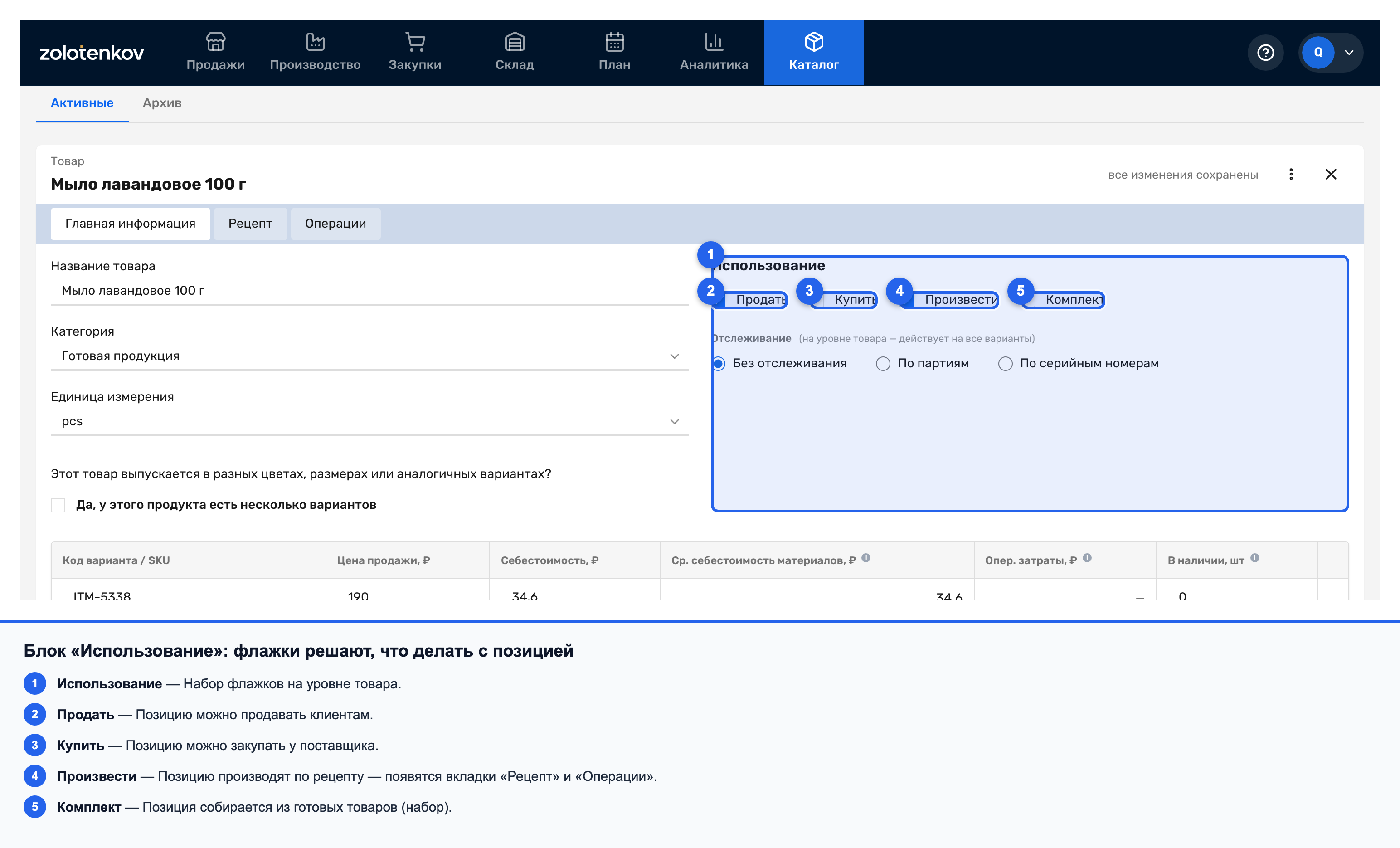
Task: Switch to the Активные tab
Action: pyautogui.click(x=82, y=103)
